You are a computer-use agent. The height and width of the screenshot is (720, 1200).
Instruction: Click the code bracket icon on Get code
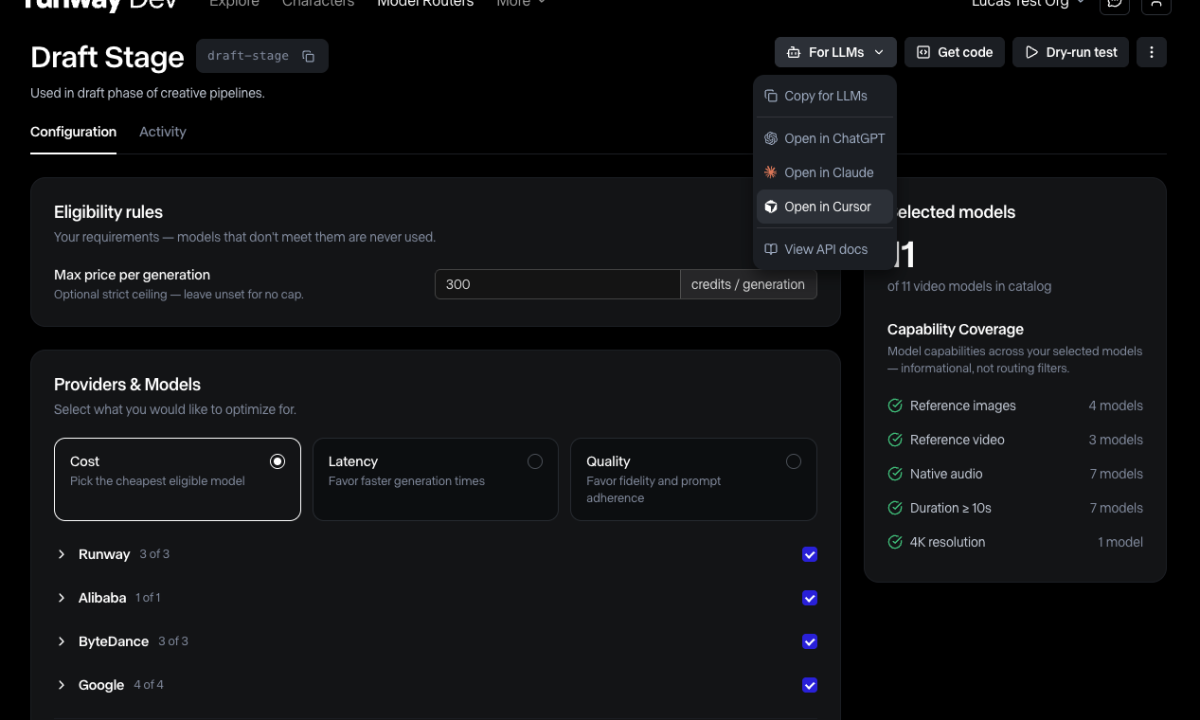[923, 52]
